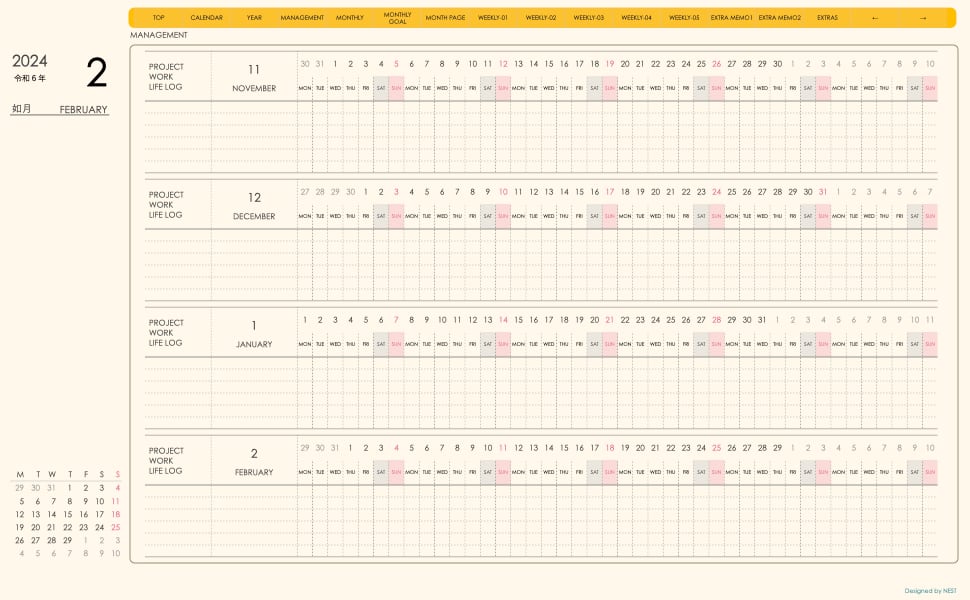Click the 11 NOVEMBER month header

point(254,77)
